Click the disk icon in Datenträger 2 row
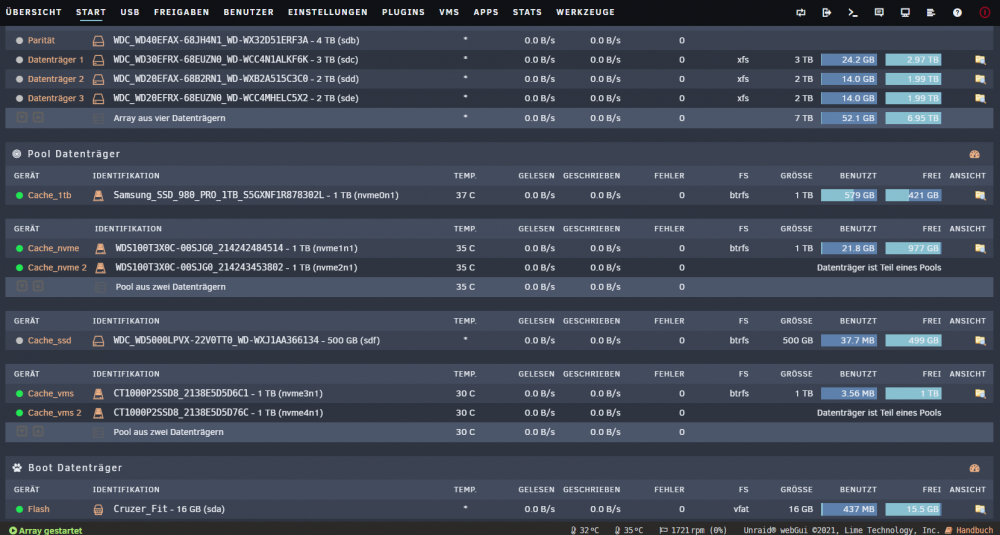Image resolution: width=1000 pixels, height=535 pixels. pyautogui.click(x=98, y=80)
